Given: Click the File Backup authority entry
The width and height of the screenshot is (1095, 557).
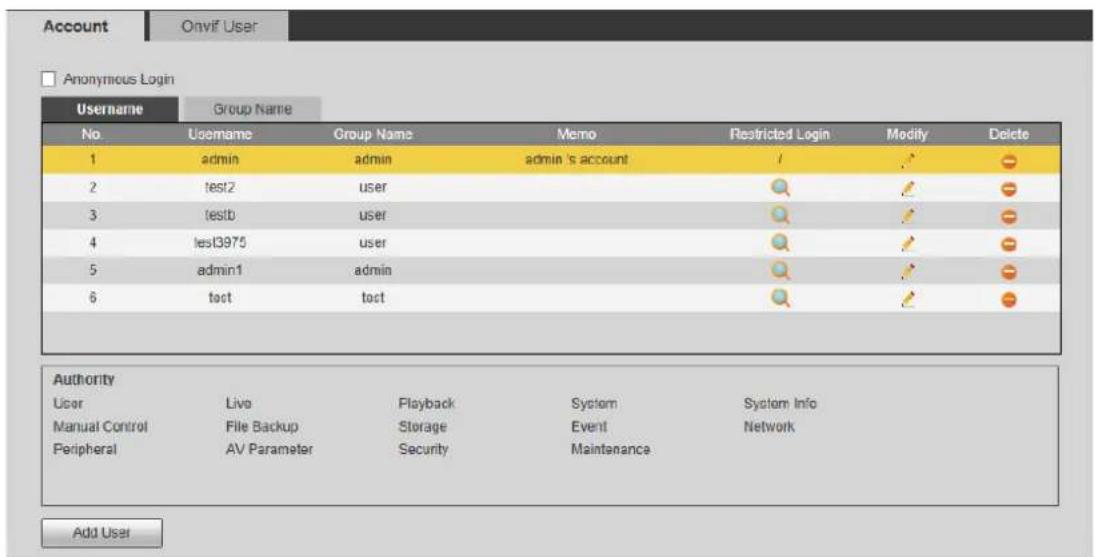Looking at the screenshot, I should (262, 426).
